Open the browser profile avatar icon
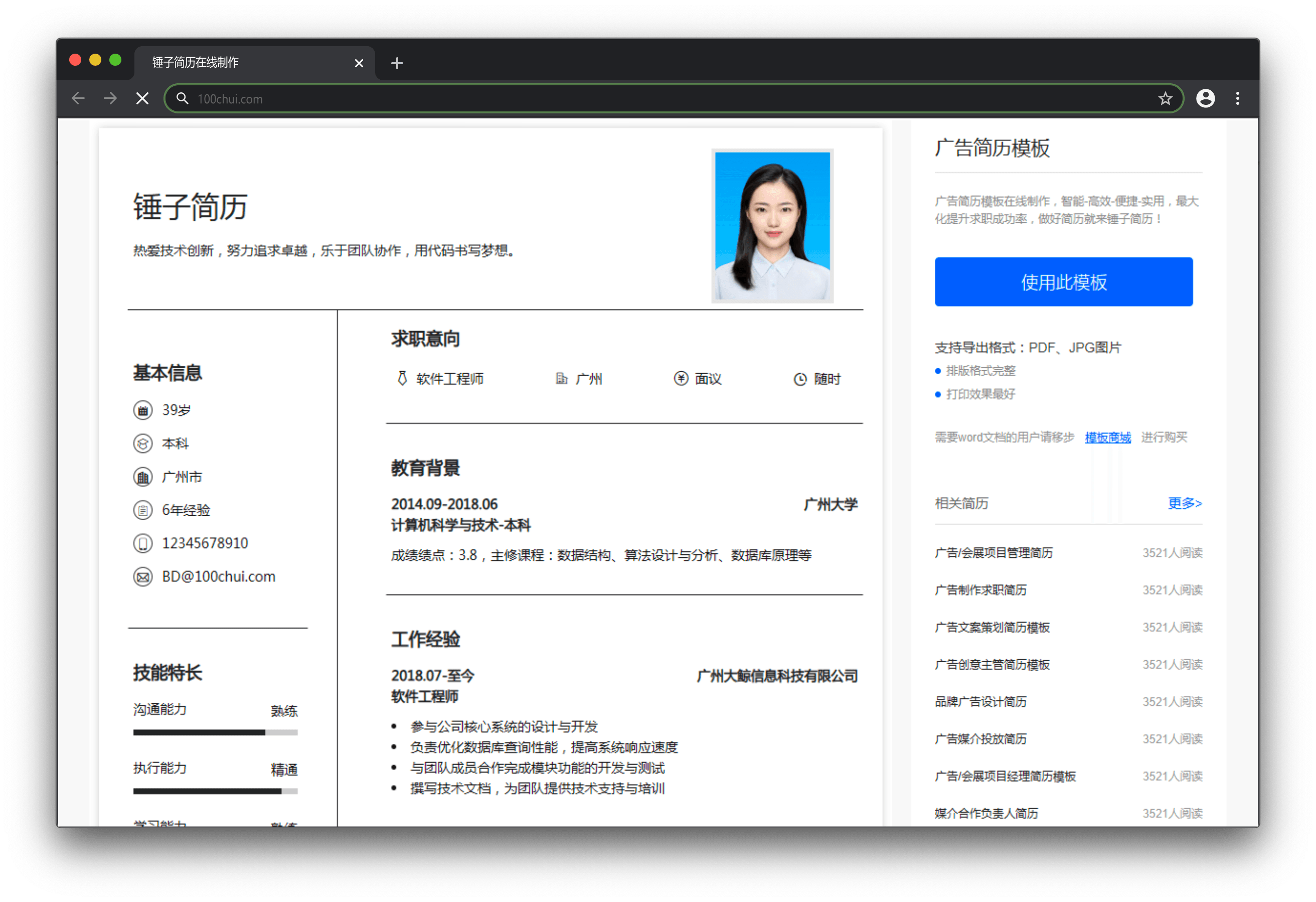The width and height of the screenshot is (1316, 902). (x=1205, y=99)
